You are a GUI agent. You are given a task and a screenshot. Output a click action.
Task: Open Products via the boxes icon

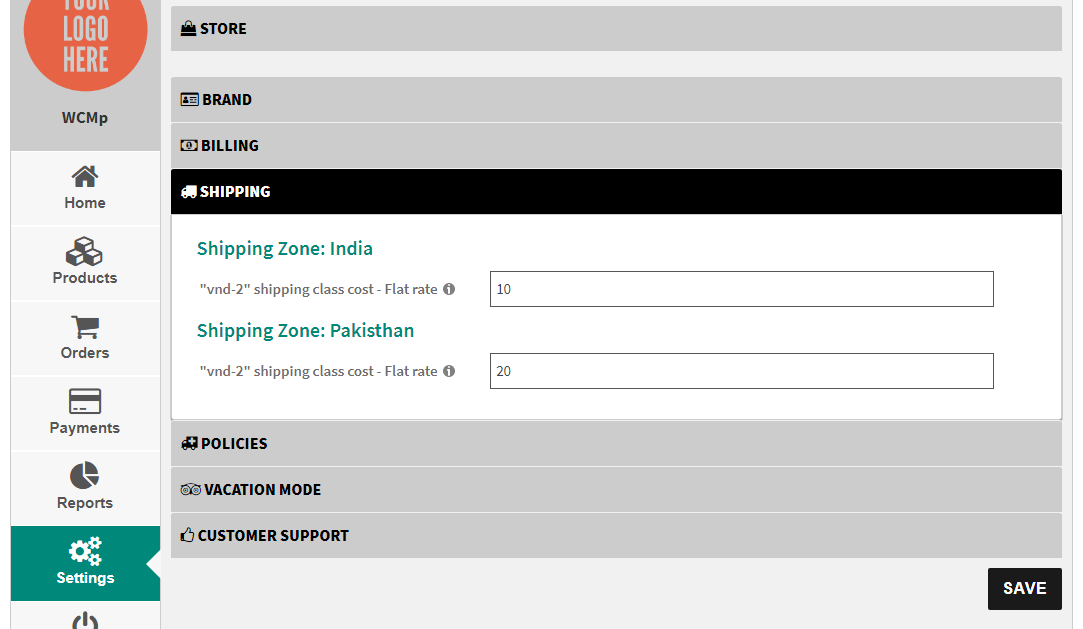85,251
